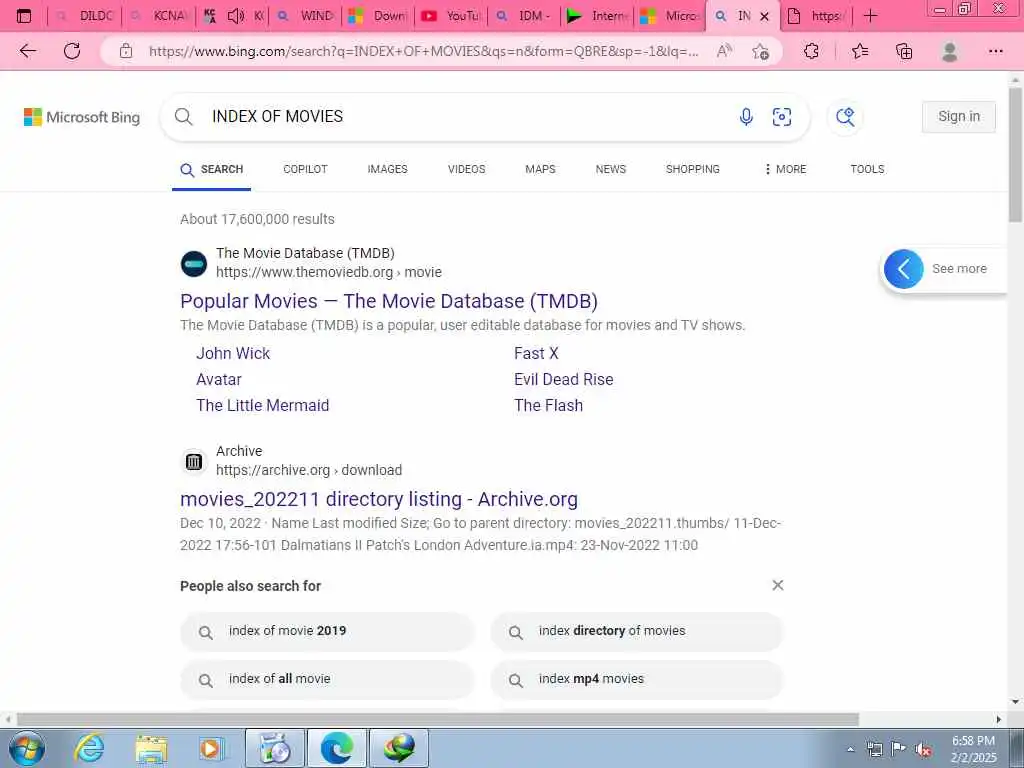This screenshot has width=1024, height=768.
Task: Open The Flash sitelink
Action: click(548, 406)
